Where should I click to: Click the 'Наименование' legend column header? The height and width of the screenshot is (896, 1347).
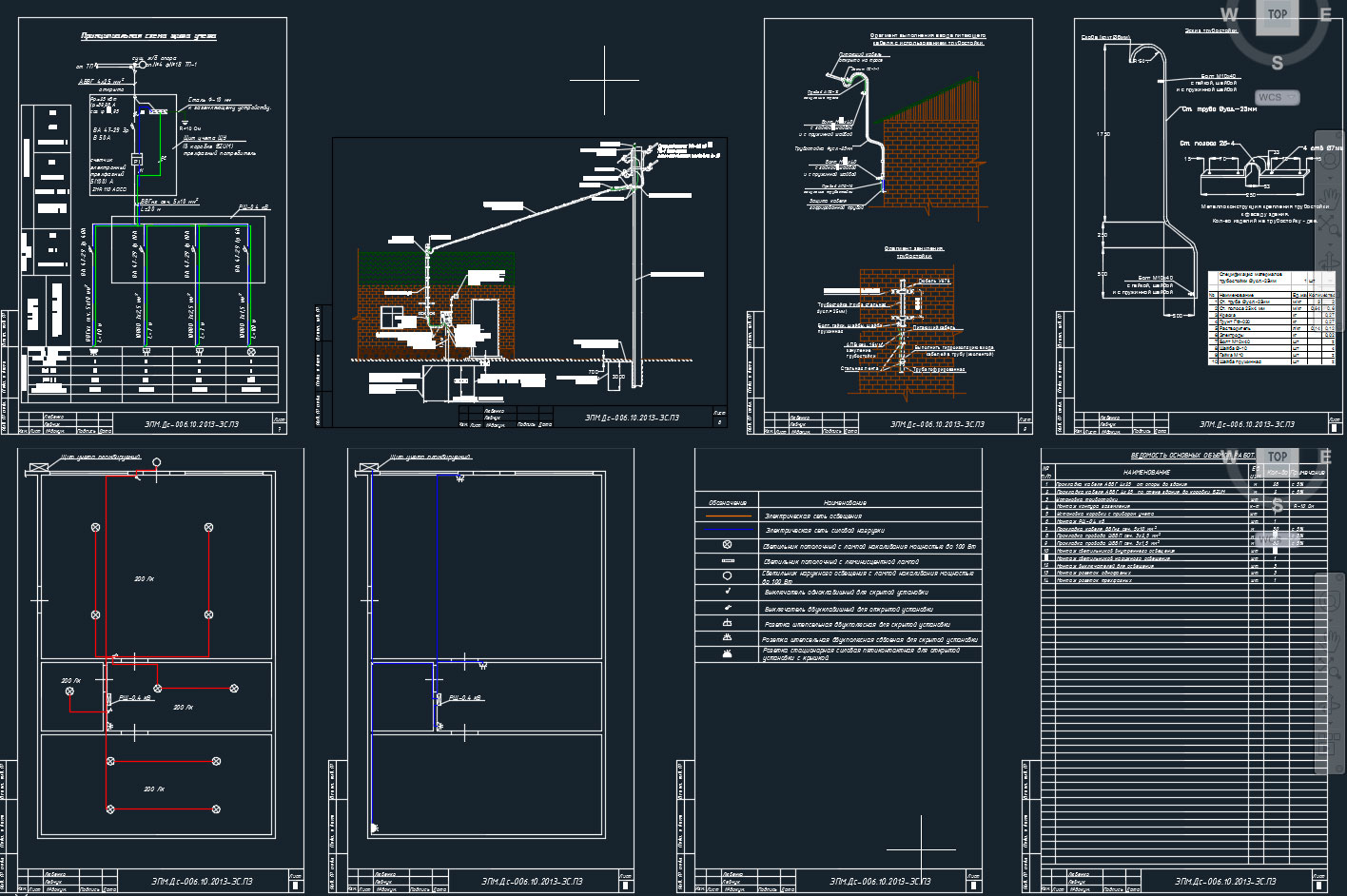coord(846,502)
